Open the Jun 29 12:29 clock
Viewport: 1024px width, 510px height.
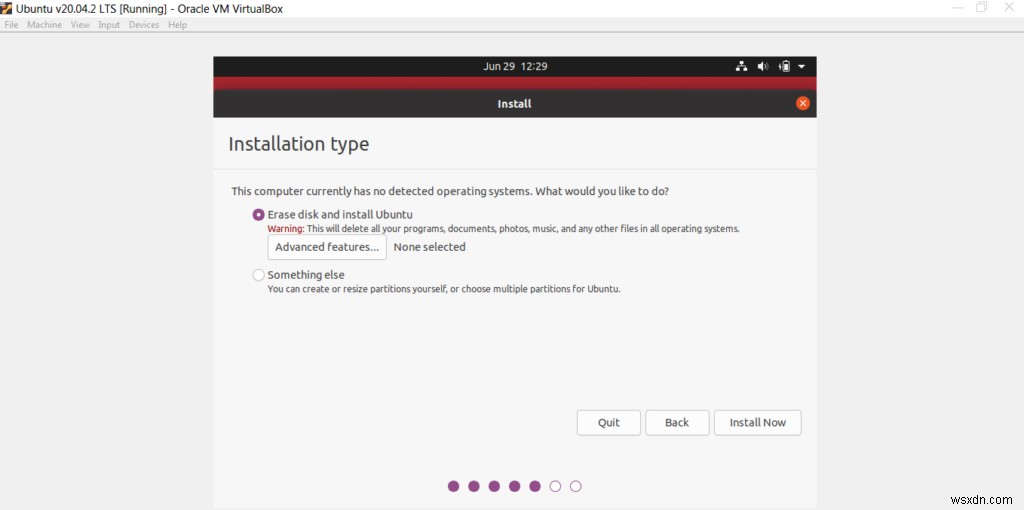(x=515, y=66)
